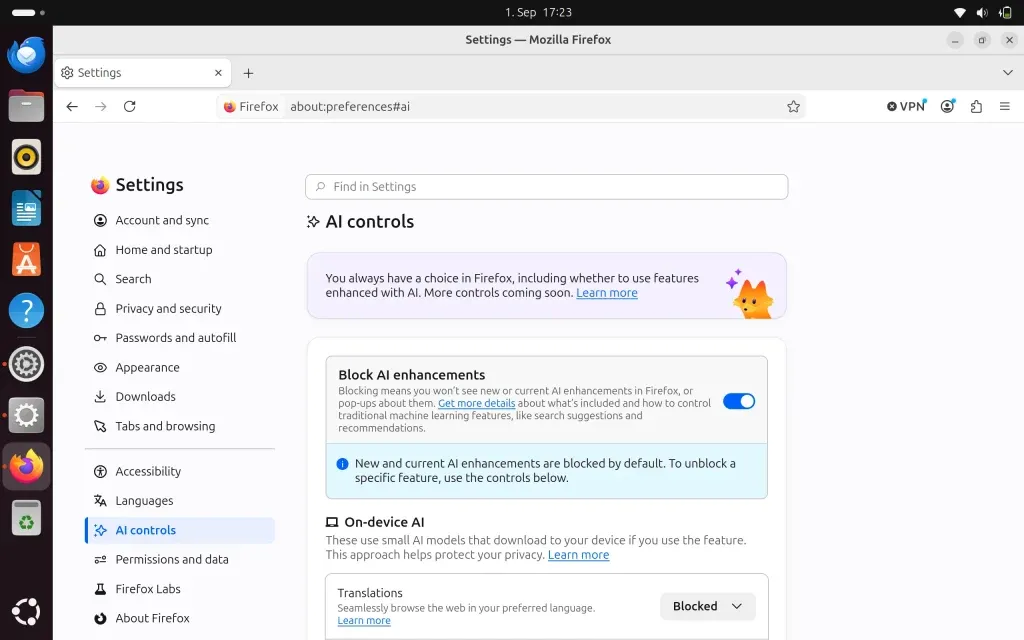The width and height of the screenshot is (1024, 640).
Task: Go to Passwords and autofill
Action: tap(180, 338)
